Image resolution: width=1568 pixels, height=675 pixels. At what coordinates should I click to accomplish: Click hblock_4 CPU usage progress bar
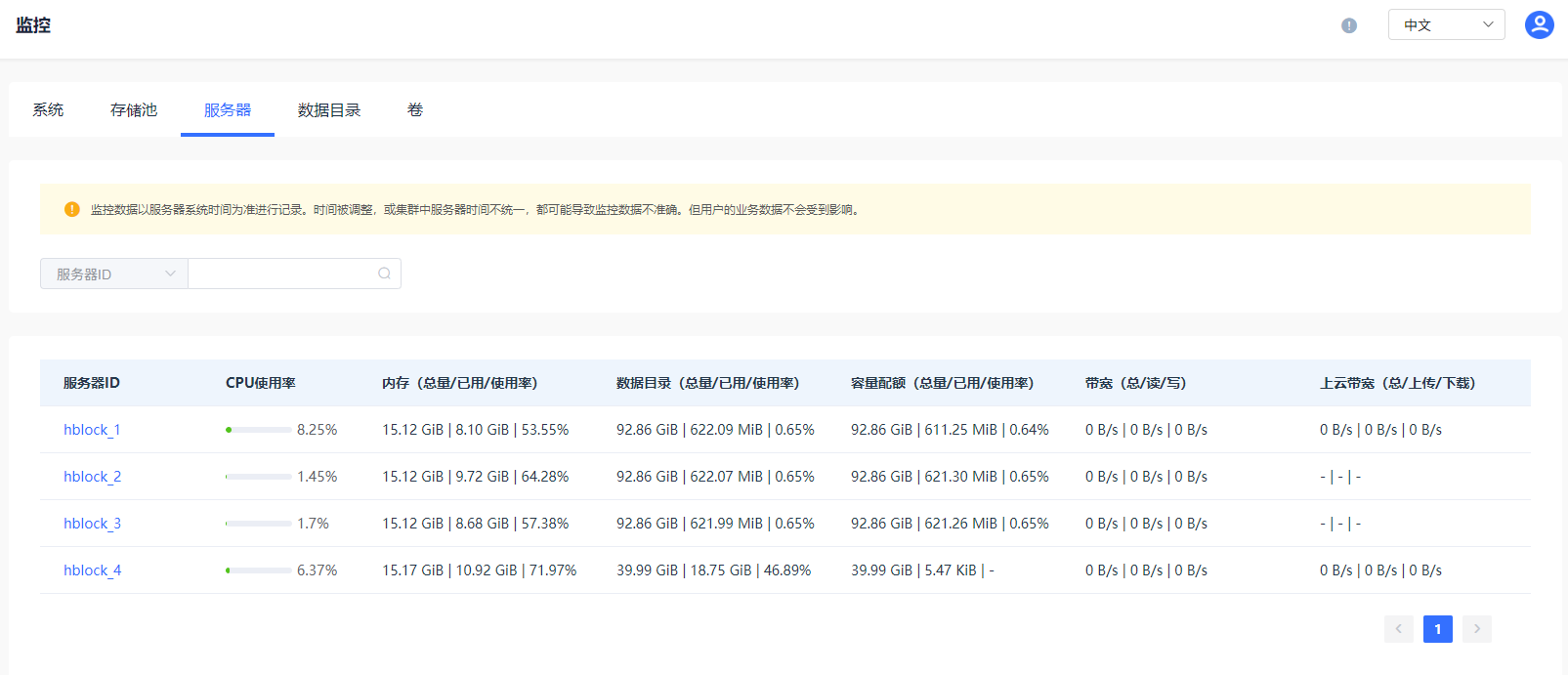tap(258, 570)
